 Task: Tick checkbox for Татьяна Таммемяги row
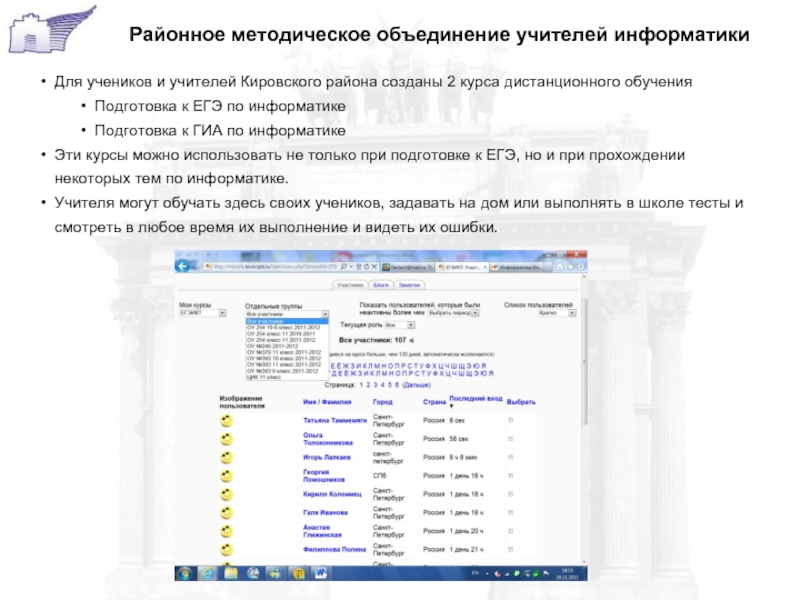[x=511, y=420]
